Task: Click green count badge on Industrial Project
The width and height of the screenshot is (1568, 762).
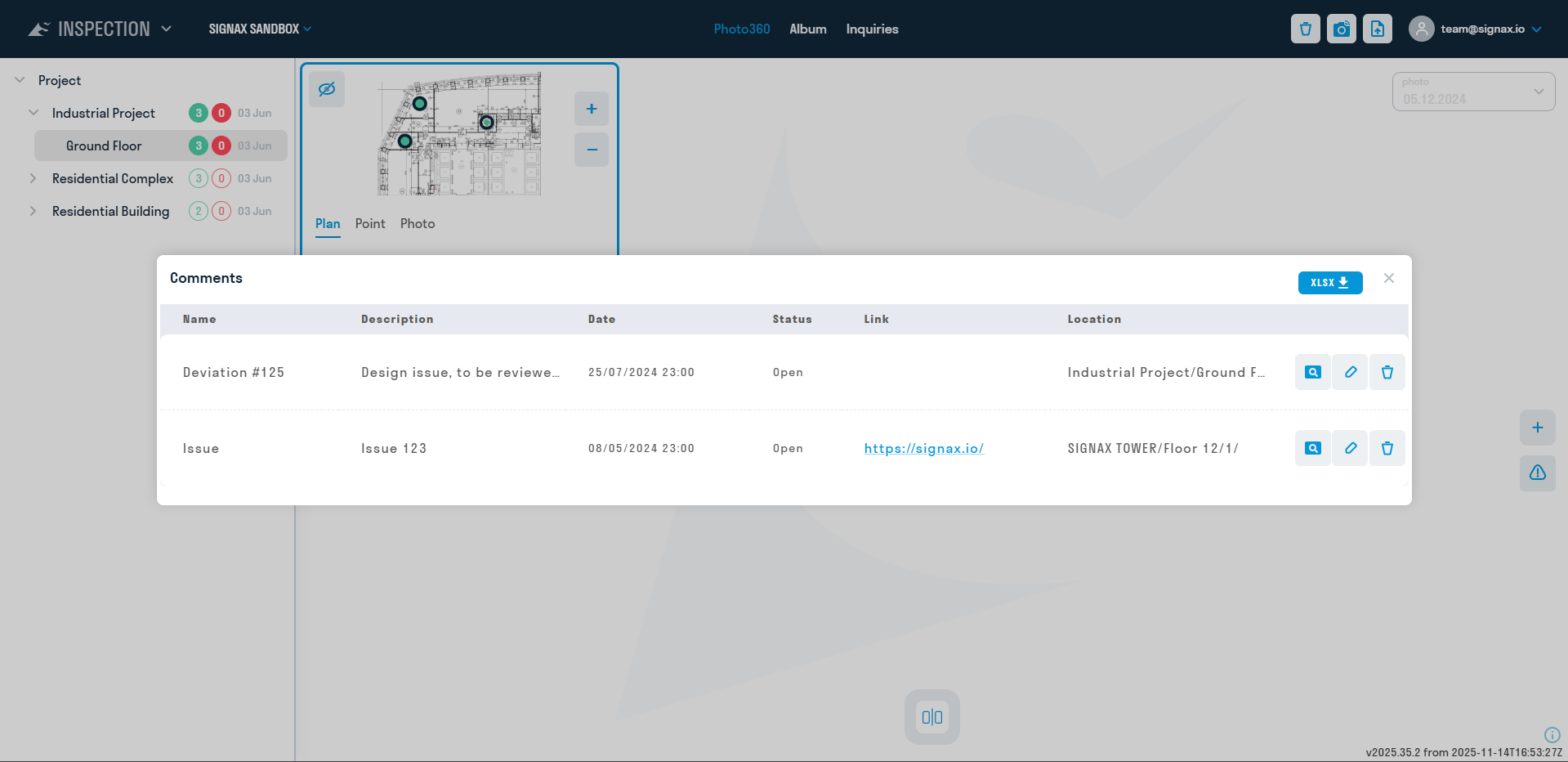Action: tap(199, 113)
